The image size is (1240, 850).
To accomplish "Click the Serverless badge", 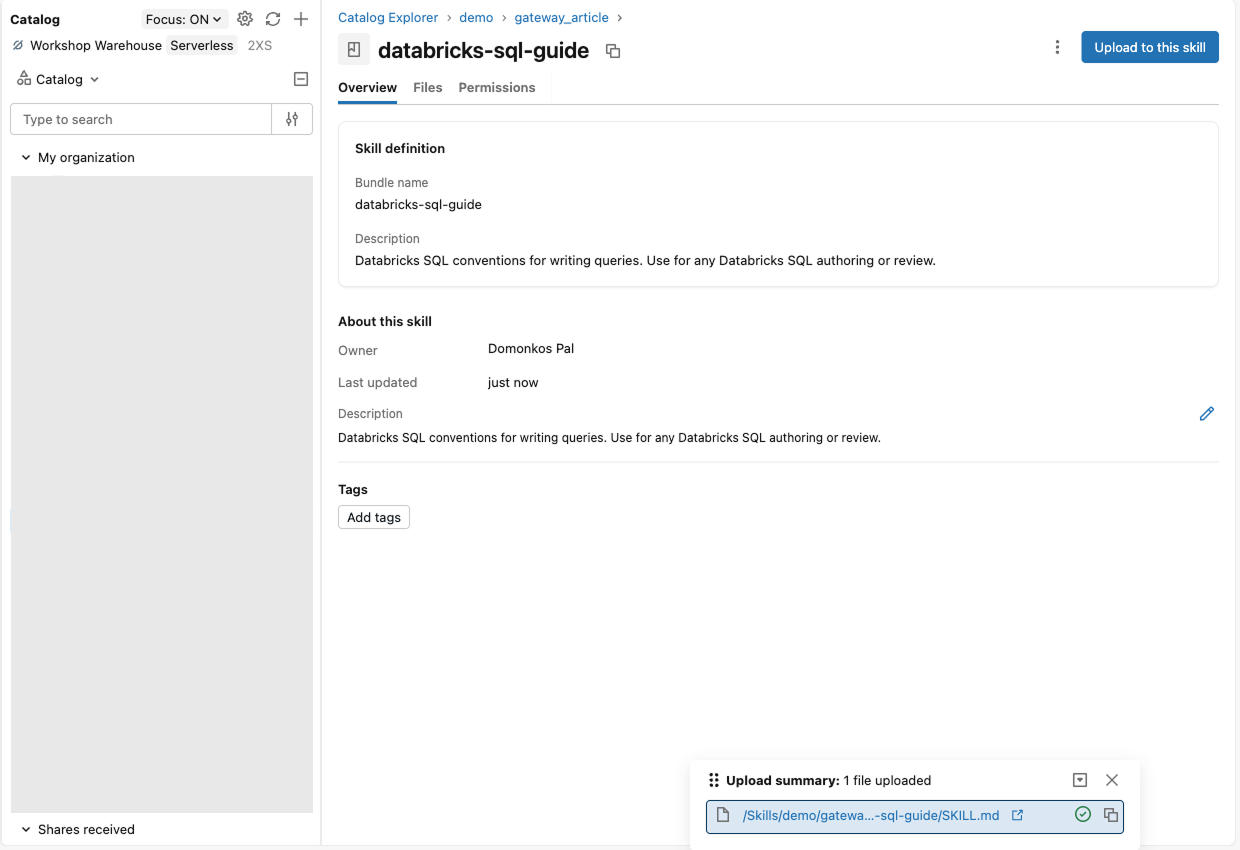I will (x=202, y=45).
